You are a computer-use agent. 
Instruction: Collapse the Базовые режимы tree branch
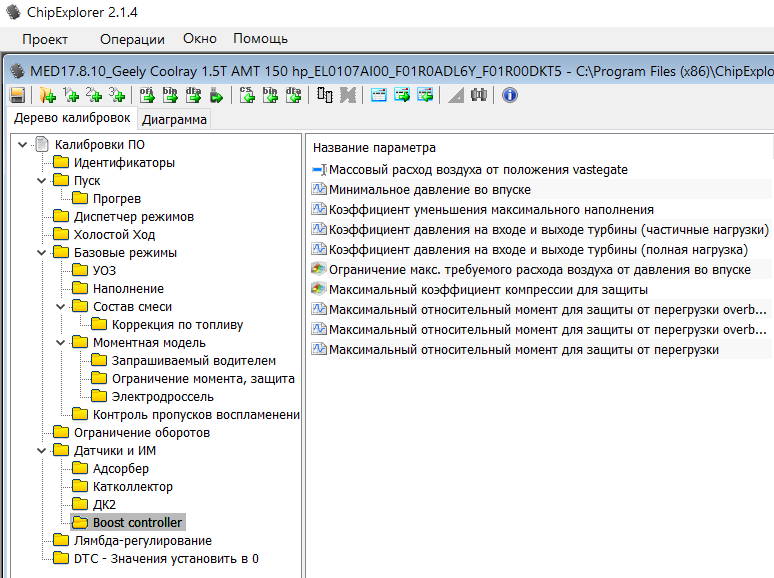42,253
